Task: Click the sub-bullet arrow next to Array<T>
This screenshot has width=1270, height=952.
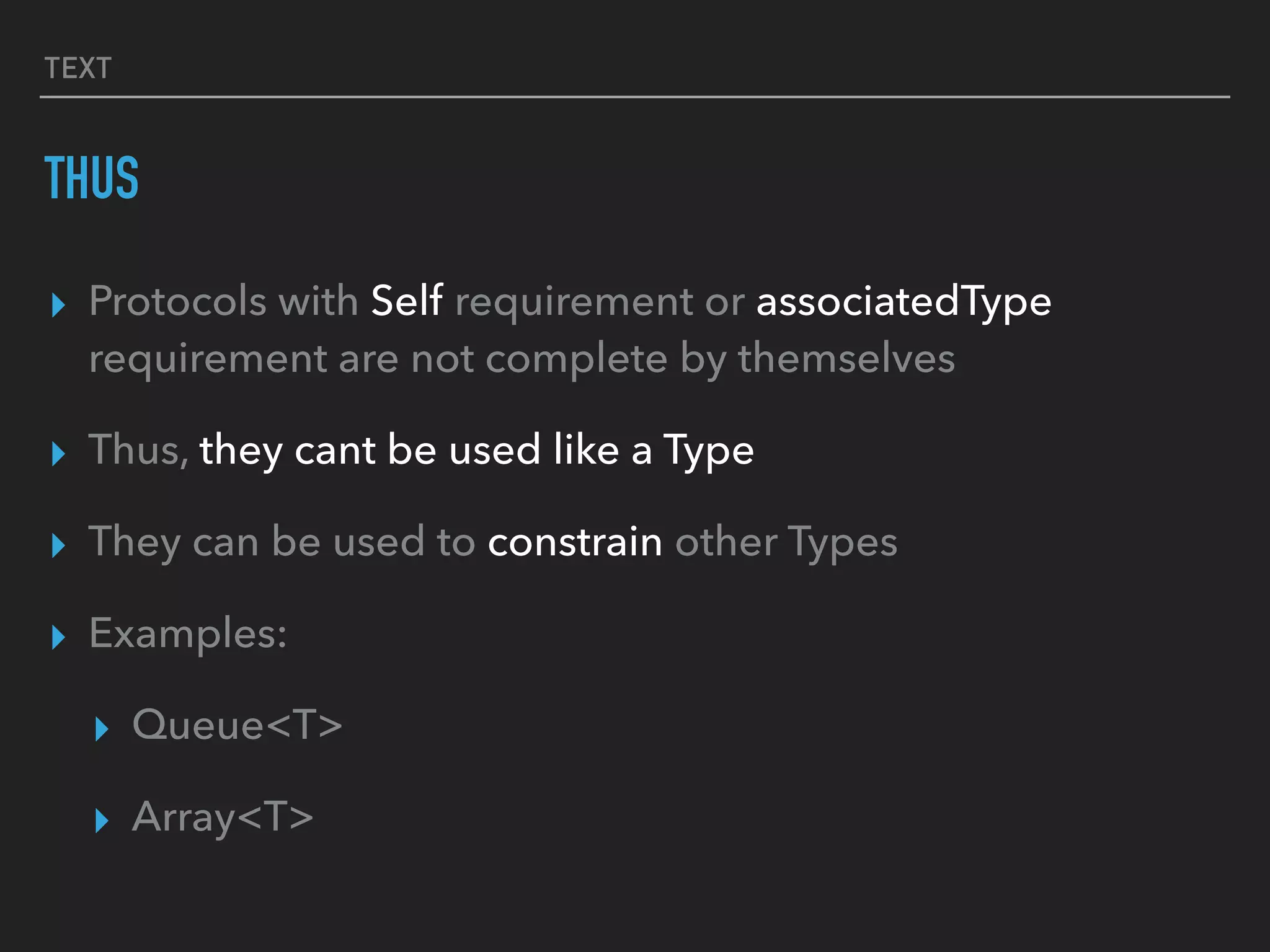Action: point(102,821)
